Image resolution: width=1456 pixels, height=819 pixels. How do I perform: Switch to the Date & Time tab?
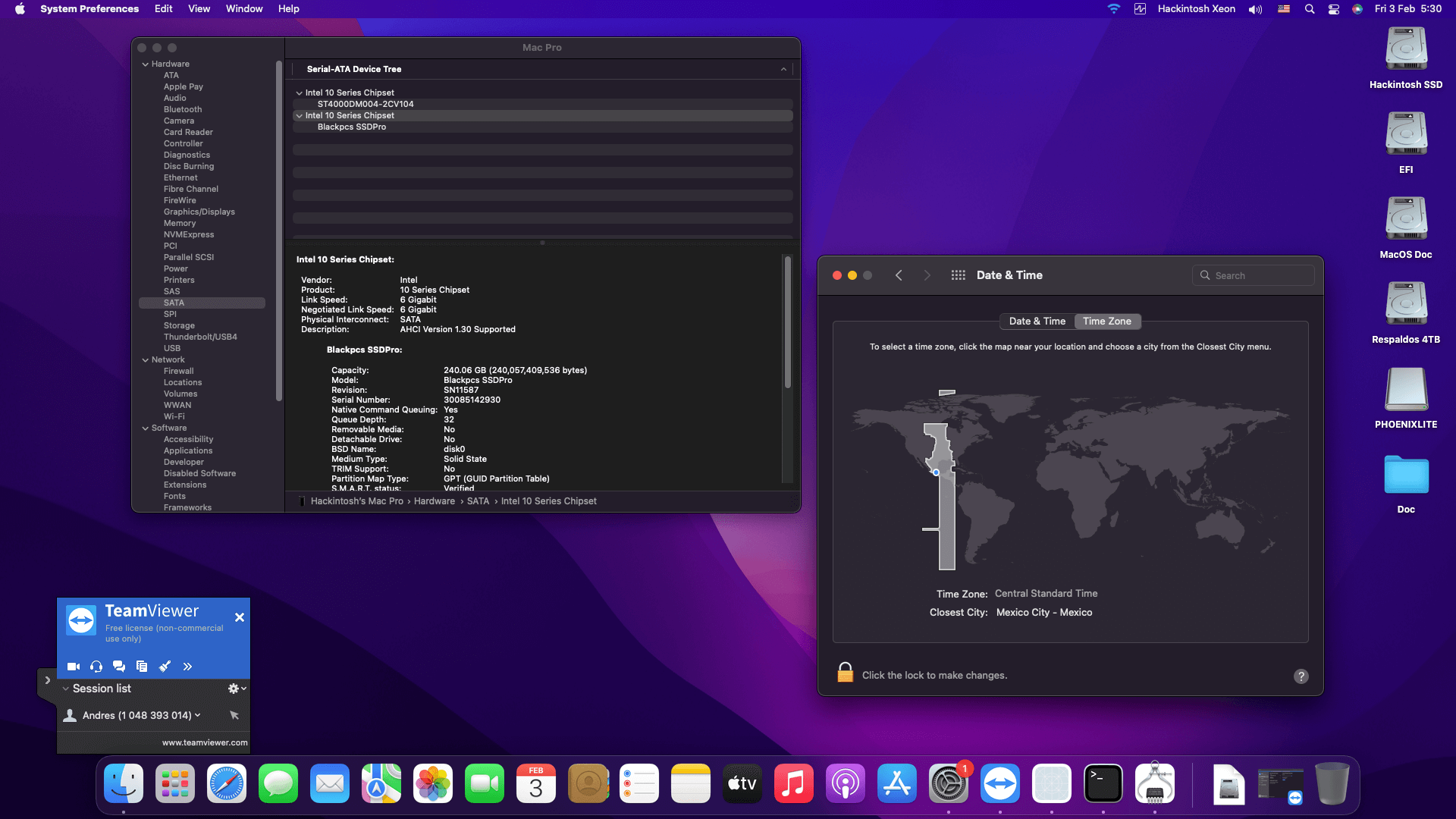(1037, 322)
